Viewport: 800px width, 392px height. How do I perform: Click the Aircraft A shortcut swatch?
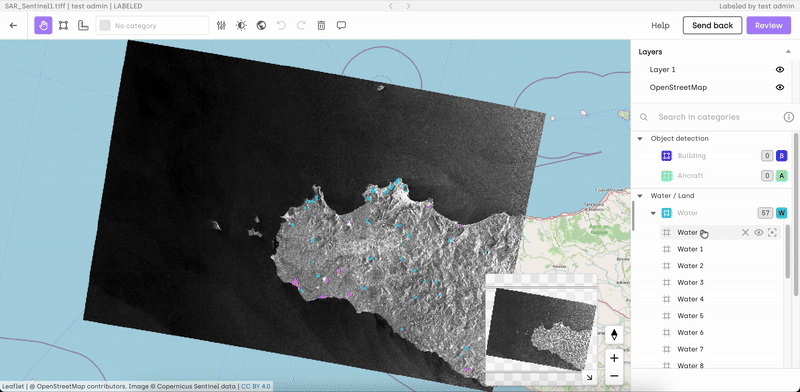coord(782,176)
